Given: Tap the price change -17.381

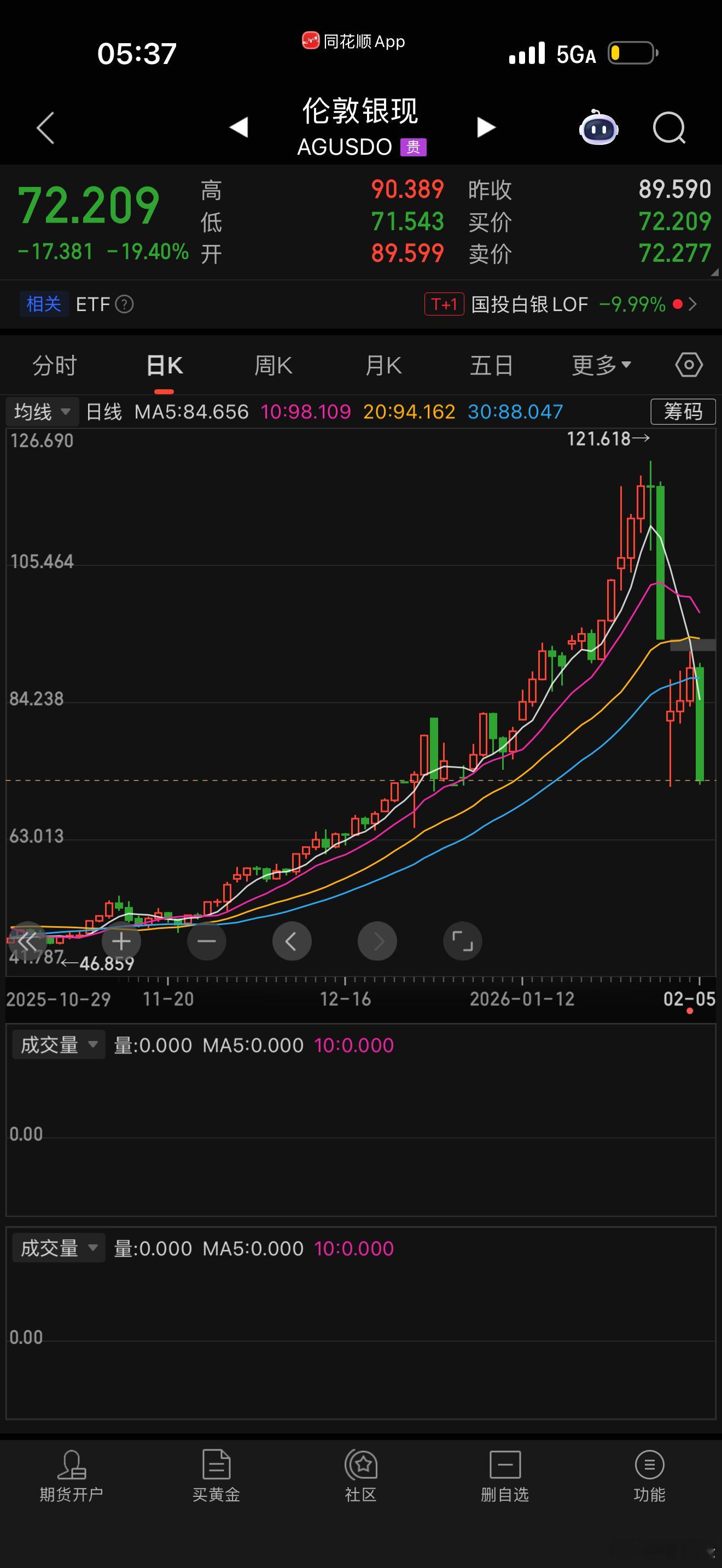Looking at the screenshot, I should coord(55,251).
